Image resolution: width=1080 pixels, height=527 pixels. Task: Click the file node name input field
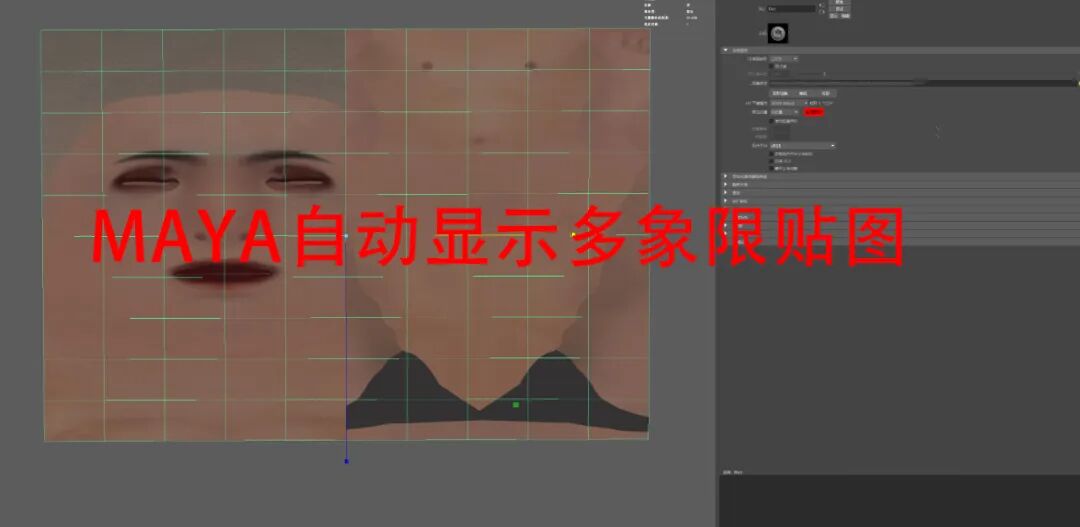[792, 9]
